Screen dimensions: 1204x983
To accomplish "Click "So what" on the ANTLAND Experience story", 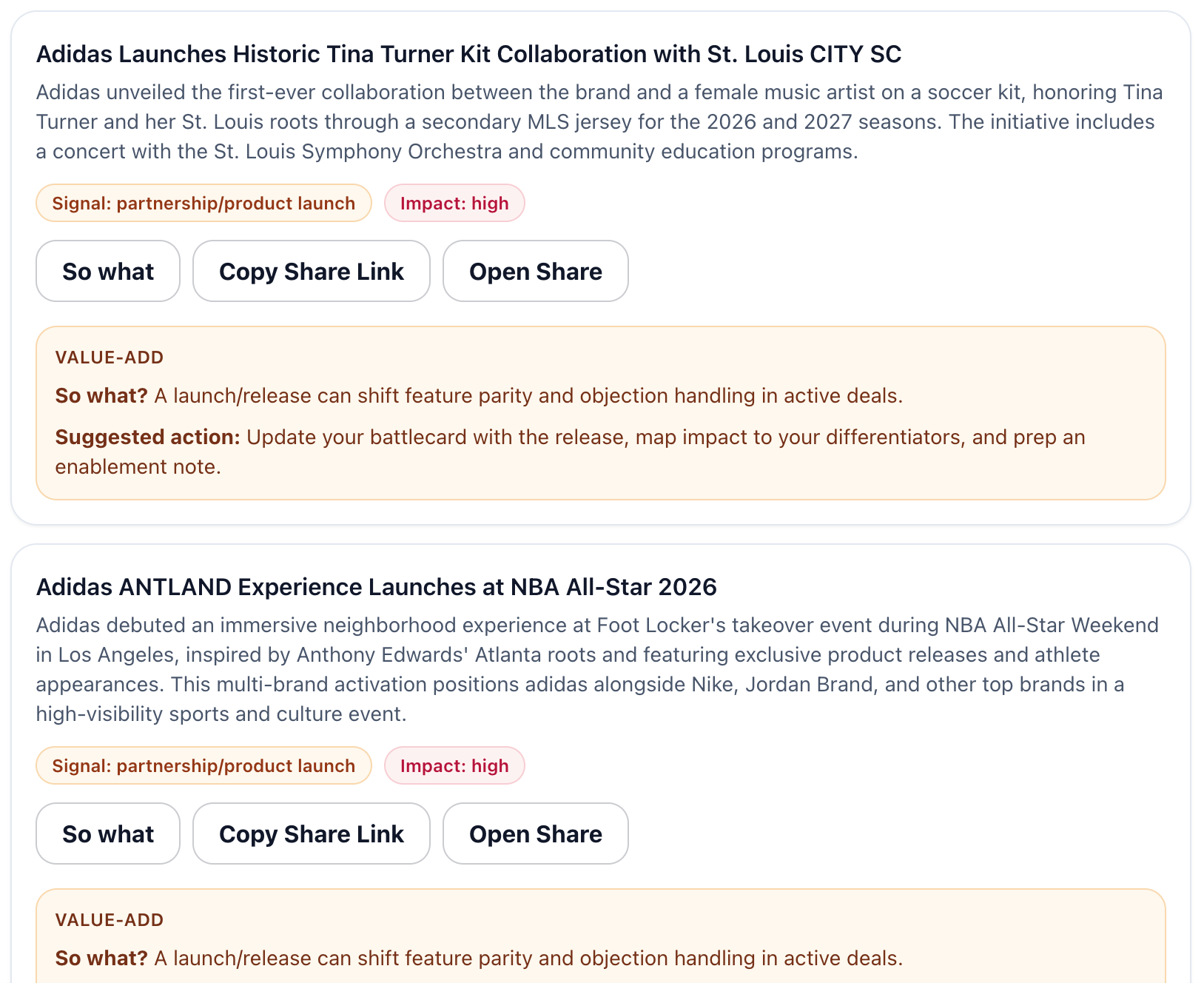I will tap(107, 833).
